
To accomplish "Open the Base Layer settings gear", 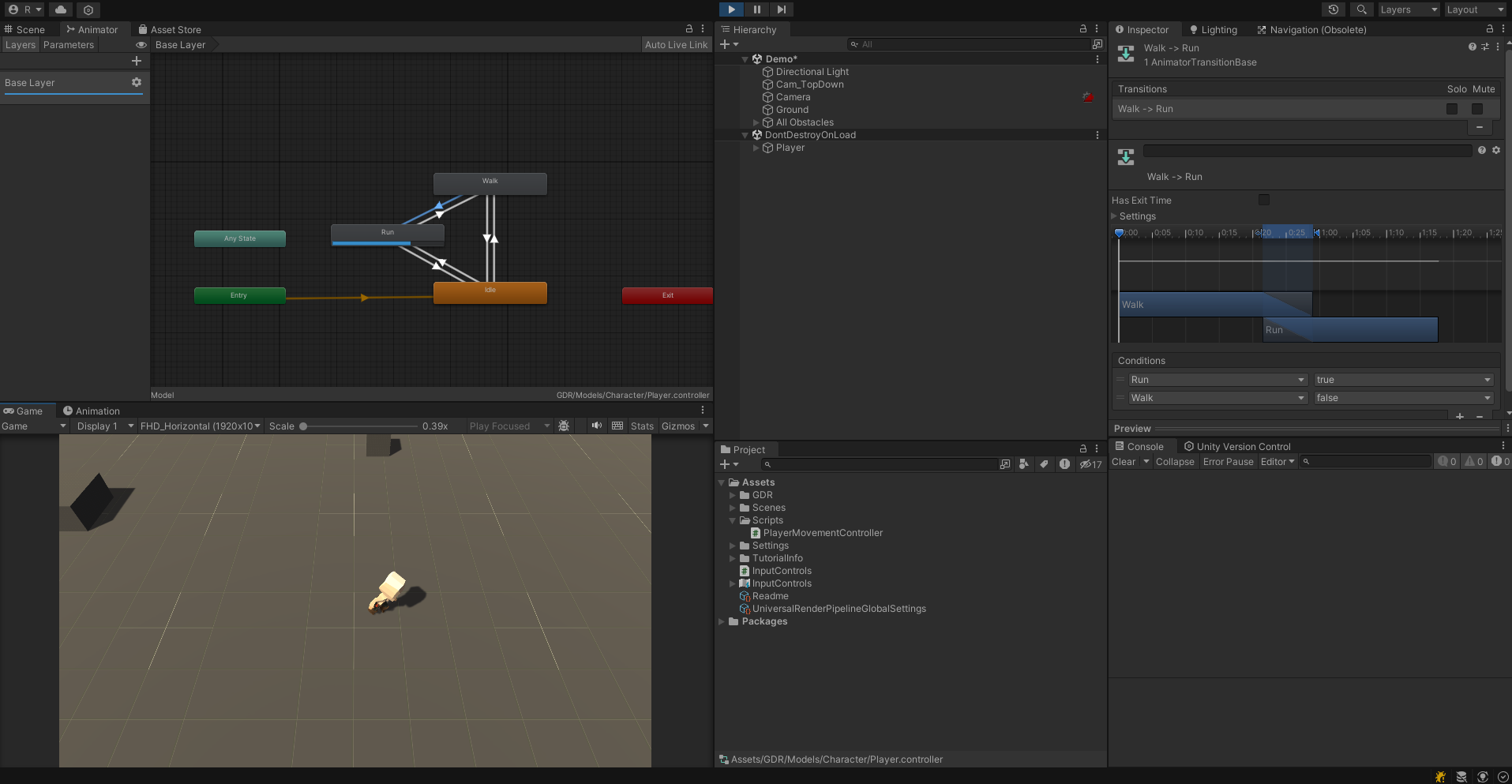I will tap(137, 82).
